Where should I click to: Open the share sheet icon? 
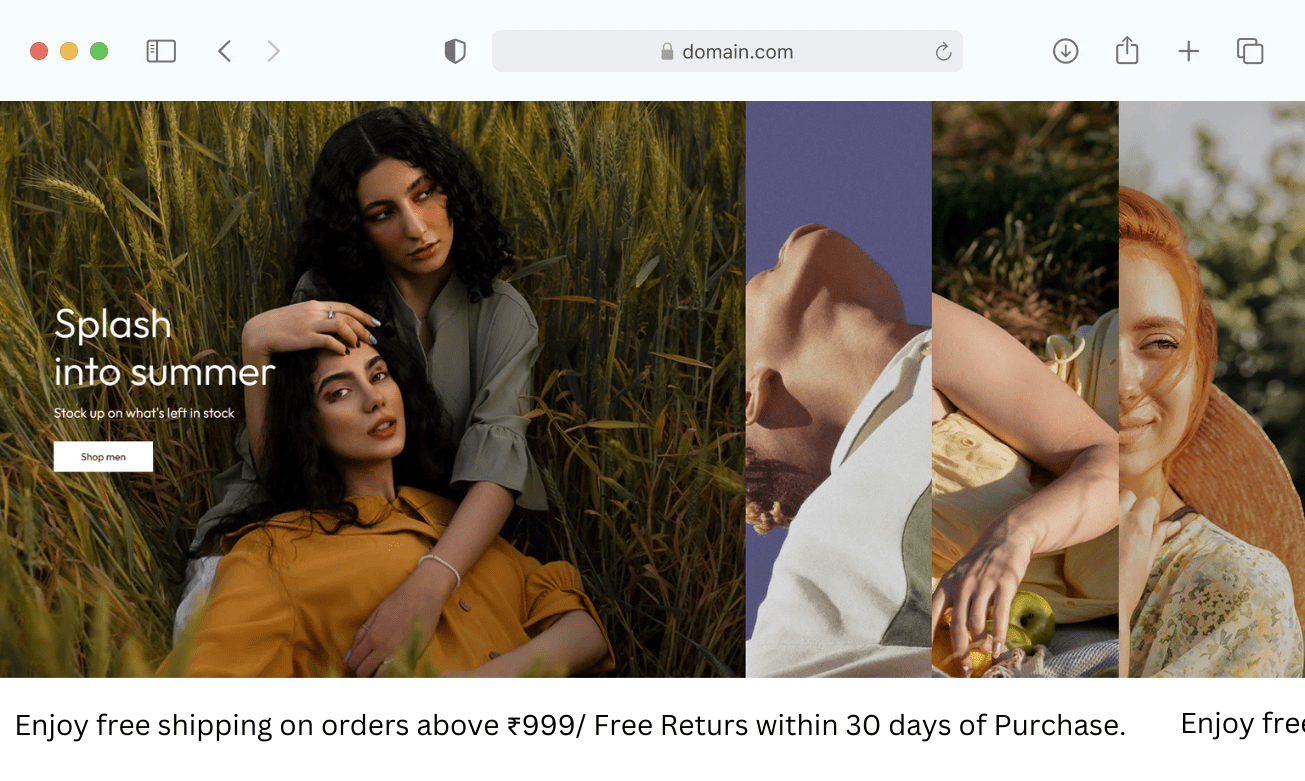coord(1127,50)
